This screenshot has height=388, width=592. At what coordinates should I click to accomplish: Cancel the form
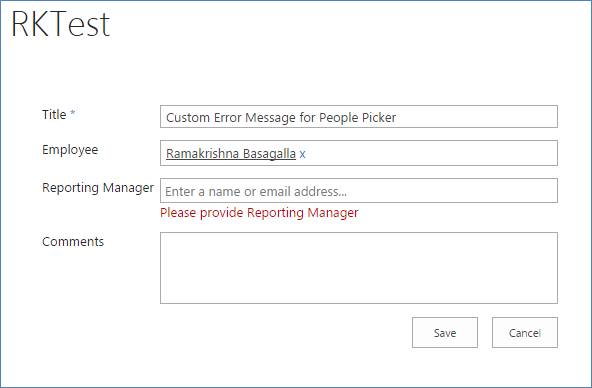[x=525, y=333]
